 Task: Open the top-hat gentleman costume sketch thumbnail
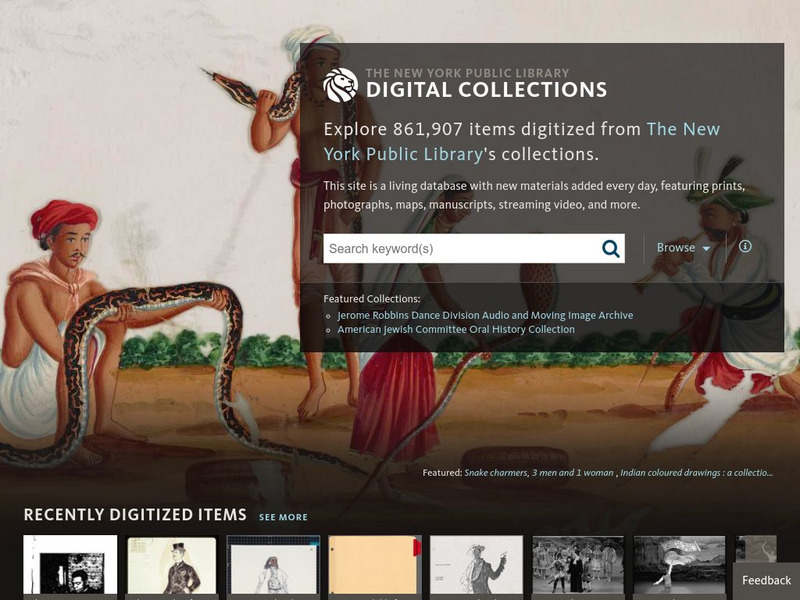172,565
